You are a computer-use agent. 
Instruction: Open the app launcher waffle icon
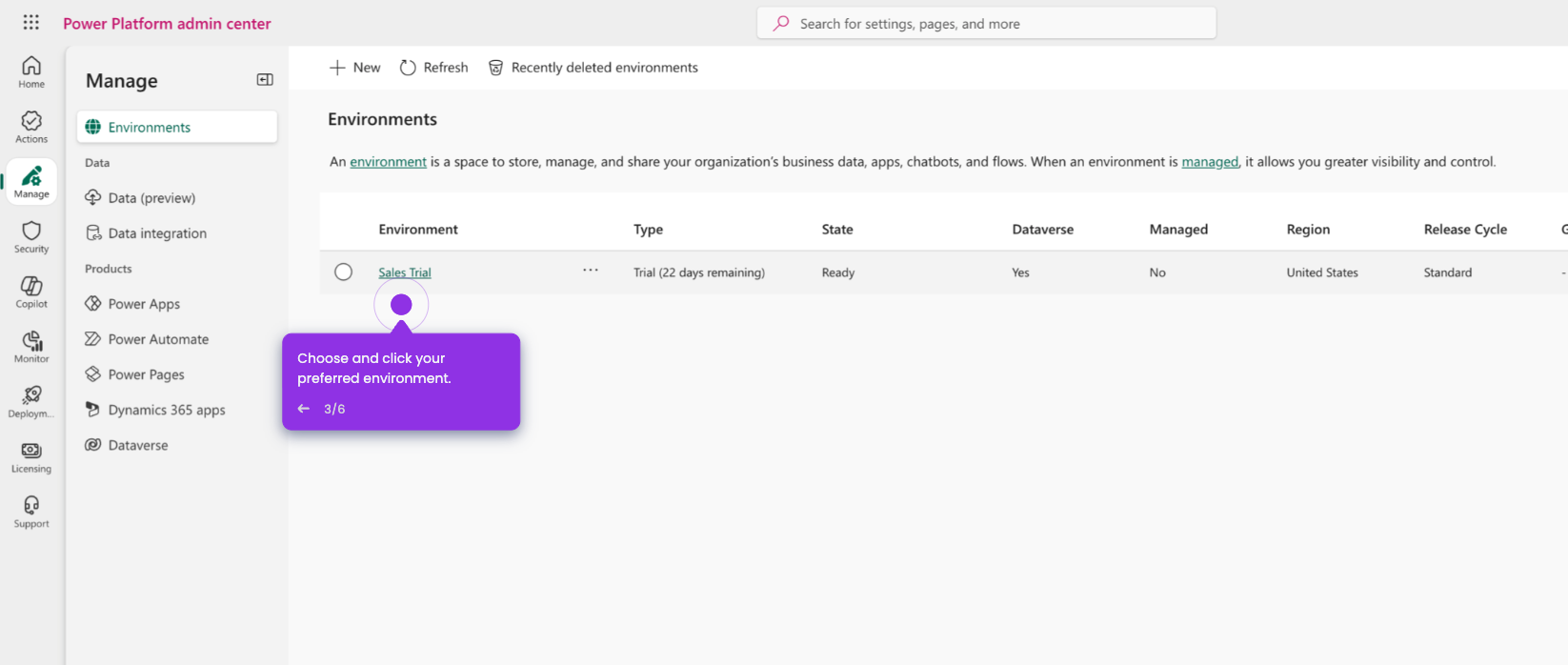[31, 23]
